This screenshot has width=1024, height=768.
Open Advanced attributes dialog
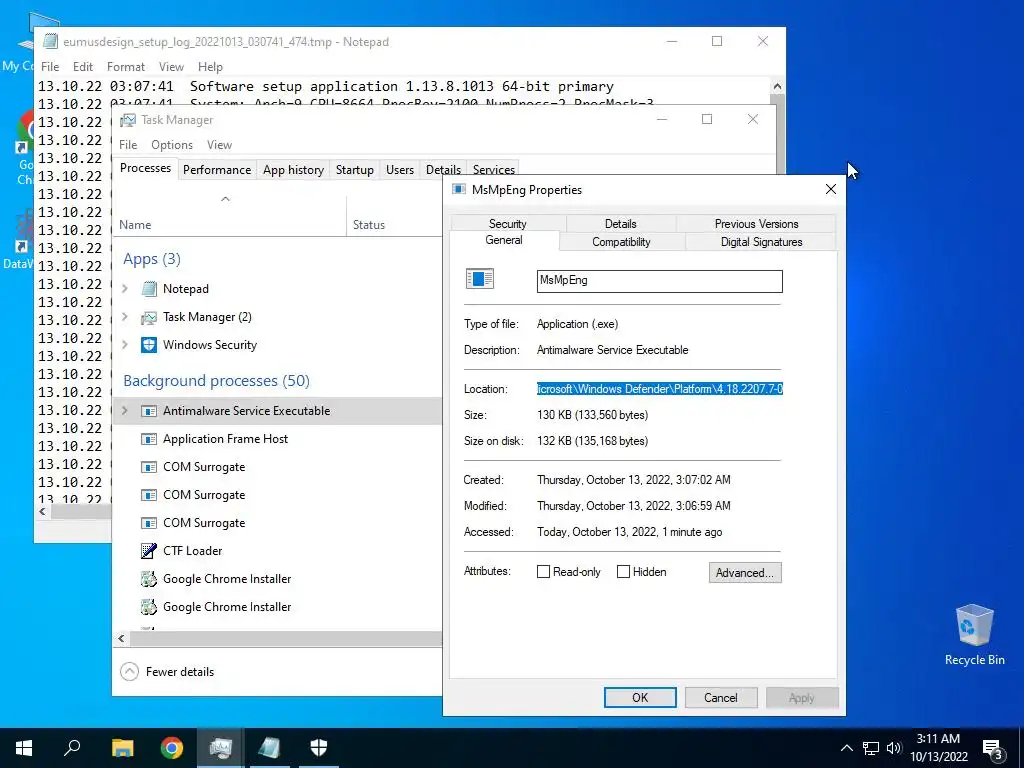[x=744, y=573]
